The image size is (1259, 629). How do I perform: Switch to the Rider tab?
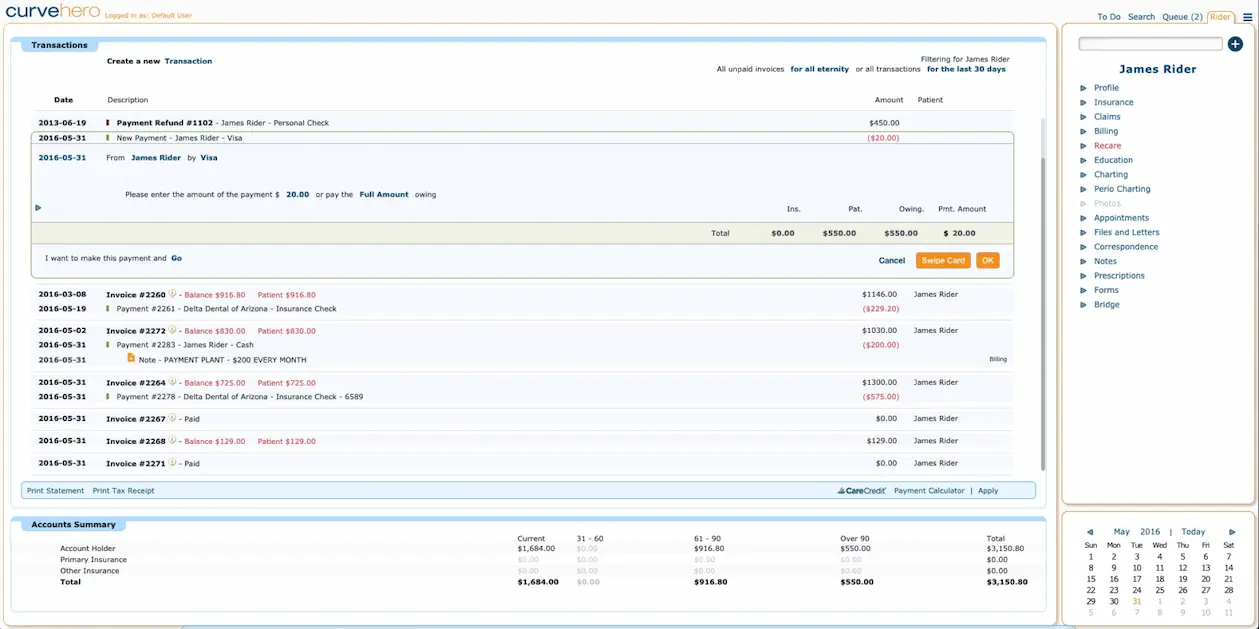click(1219, 16)
